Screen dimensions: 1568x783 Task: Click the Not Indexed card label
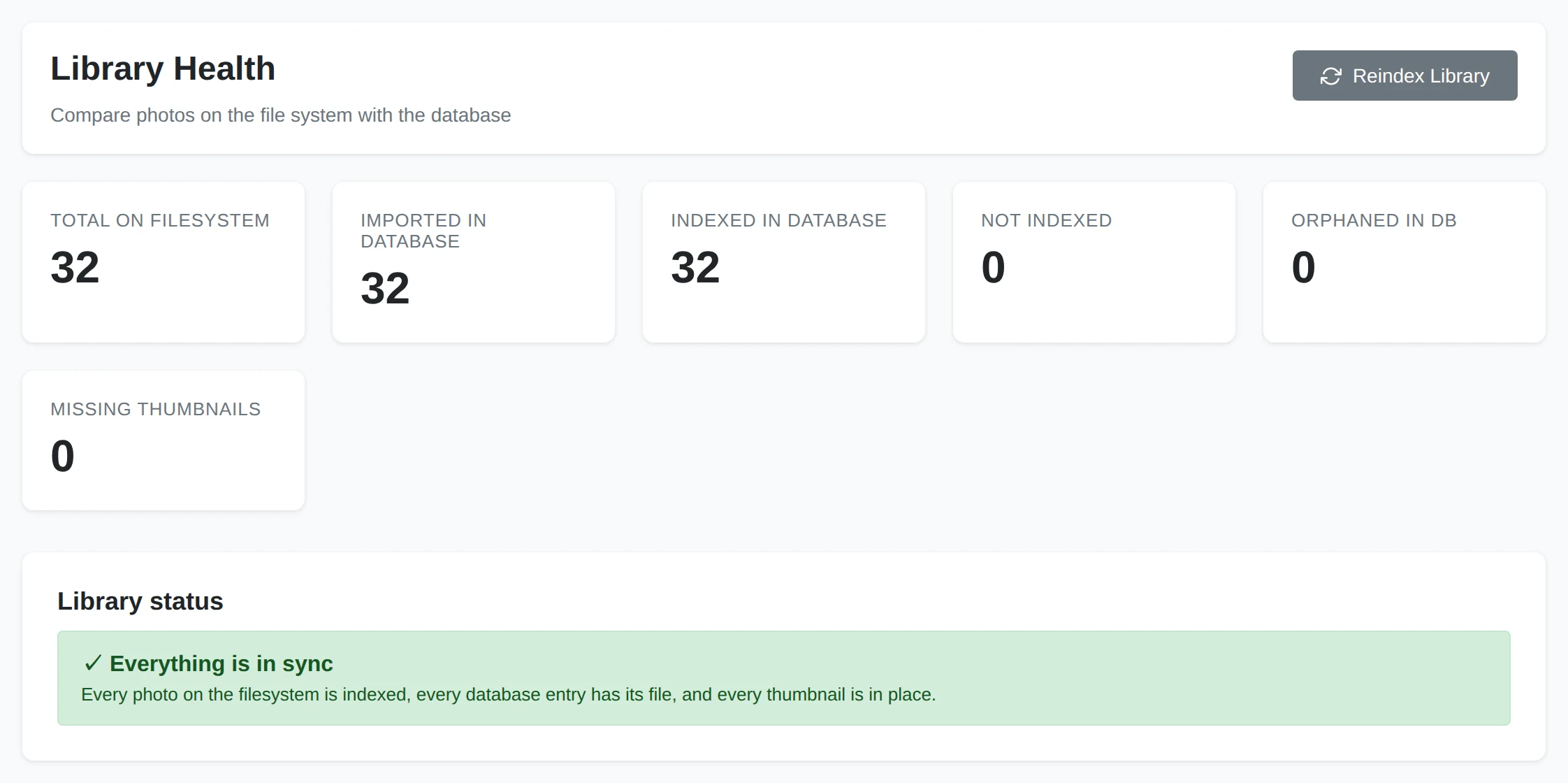pyautogui.click(x=1046, y=220)
